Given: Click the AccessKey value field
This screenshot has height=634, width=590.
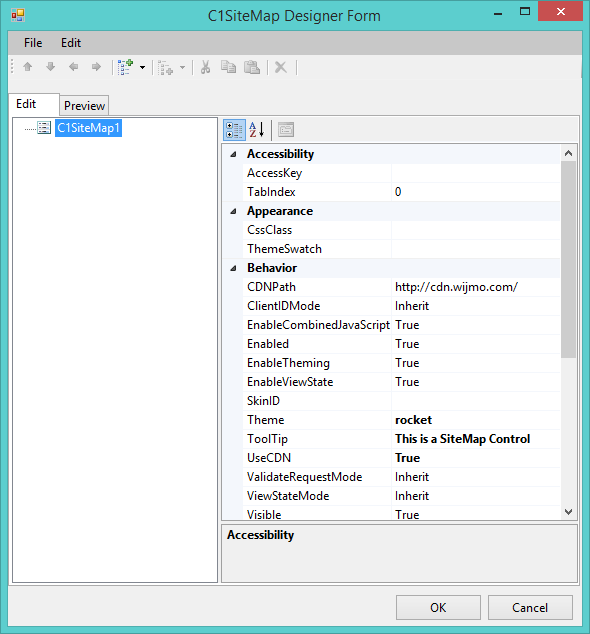Looking at the screenshot, I should coord(476,173).
